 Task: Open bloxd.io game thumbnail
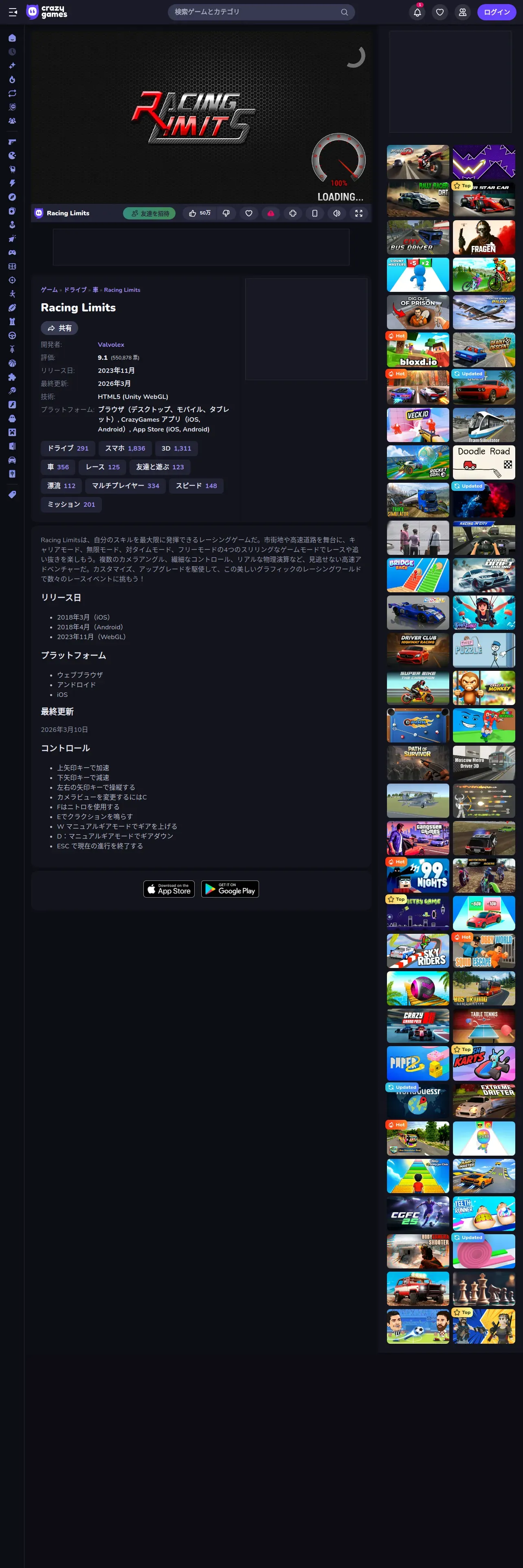tap(418, 349)
